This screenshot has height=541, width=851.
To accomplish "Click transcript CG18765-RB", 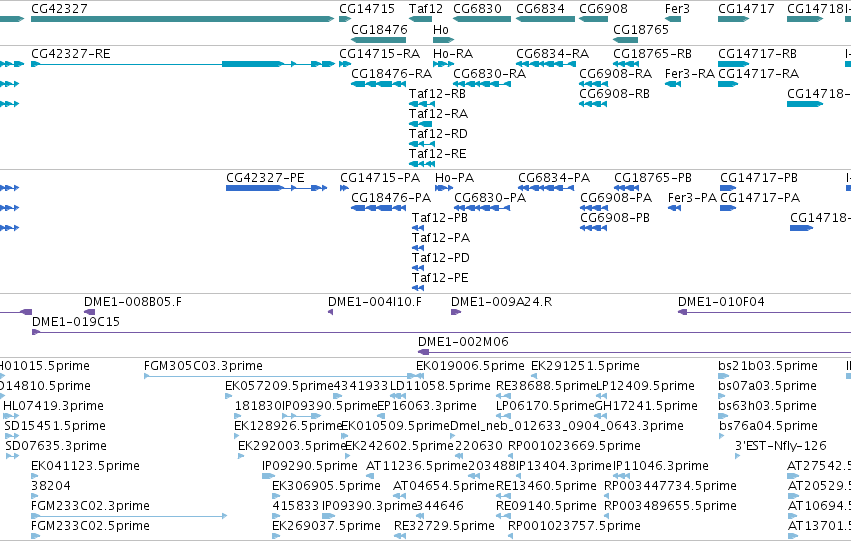I will pyautogui.click(x=652, y=54).
